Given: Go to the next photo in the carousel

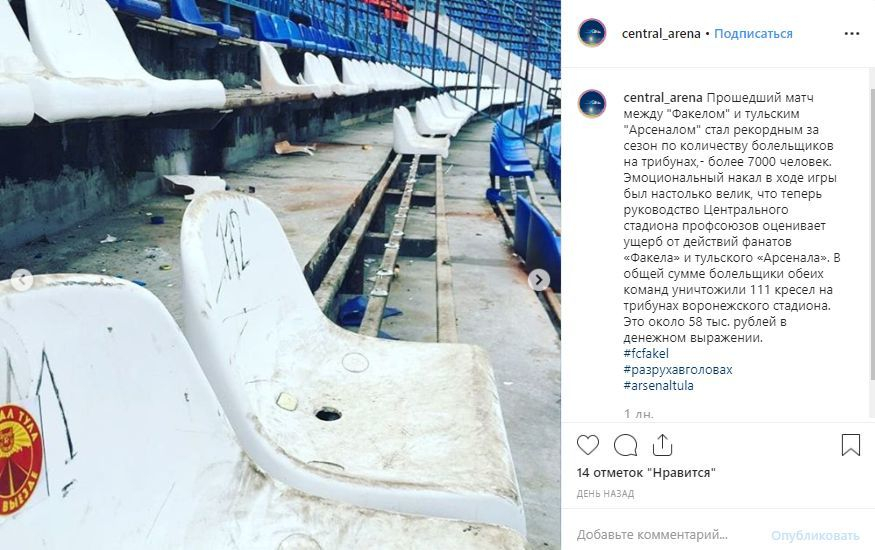Looking at the screenshot, I should 539,279.
